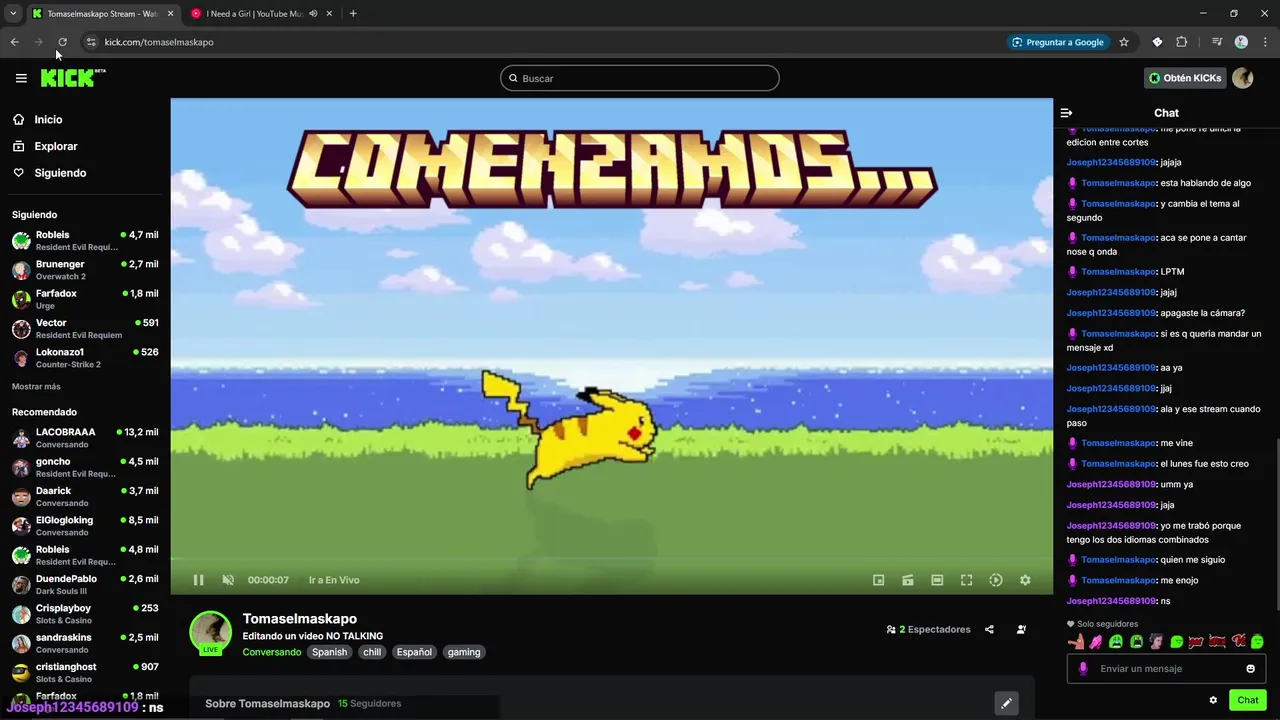Click the Enviar un mensaje field
This screenshot has width=1280, height=720.
tap(1166, 669)
